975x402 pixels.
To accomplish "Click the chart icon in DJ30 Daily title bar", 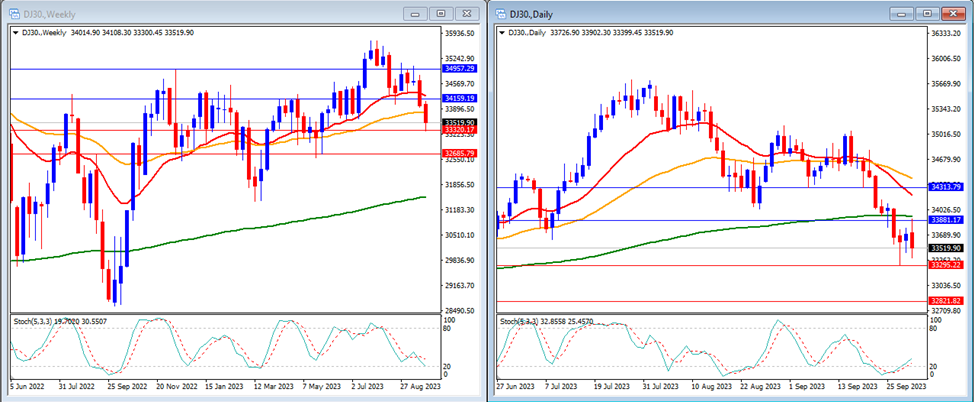I will coord(499,13).
